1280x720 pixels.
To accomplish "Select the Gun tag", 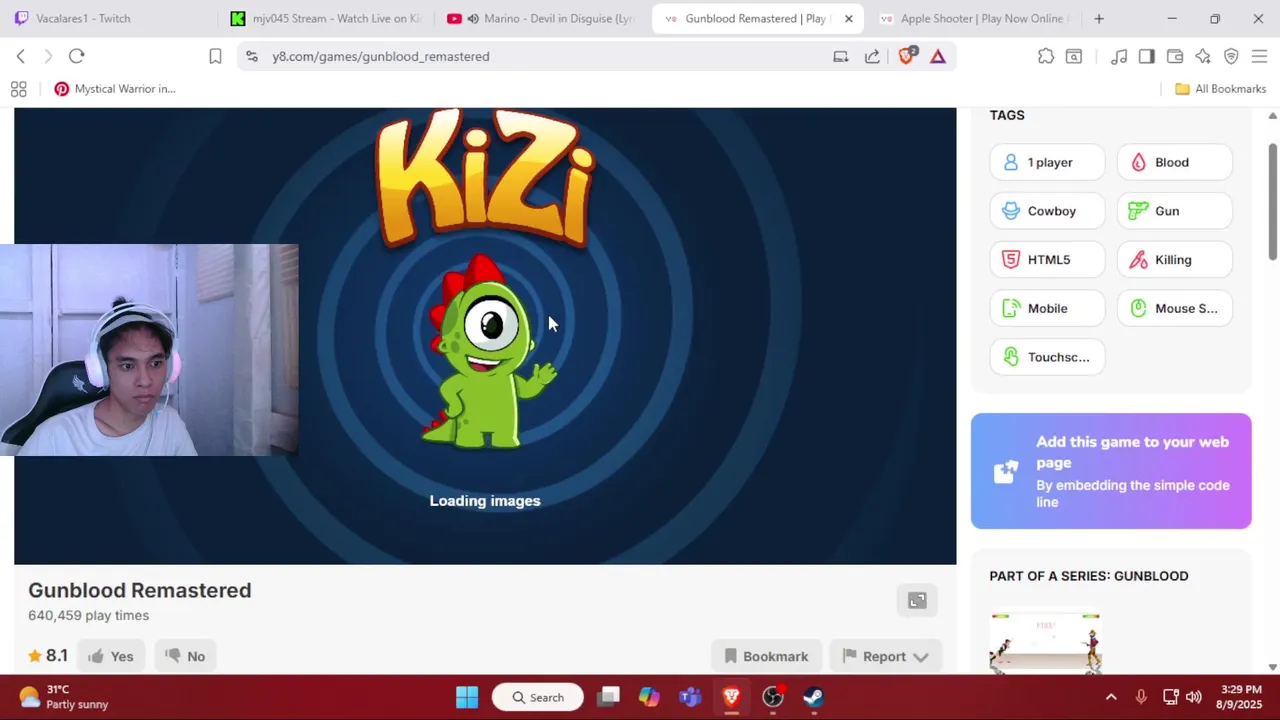I will 1174,211.
